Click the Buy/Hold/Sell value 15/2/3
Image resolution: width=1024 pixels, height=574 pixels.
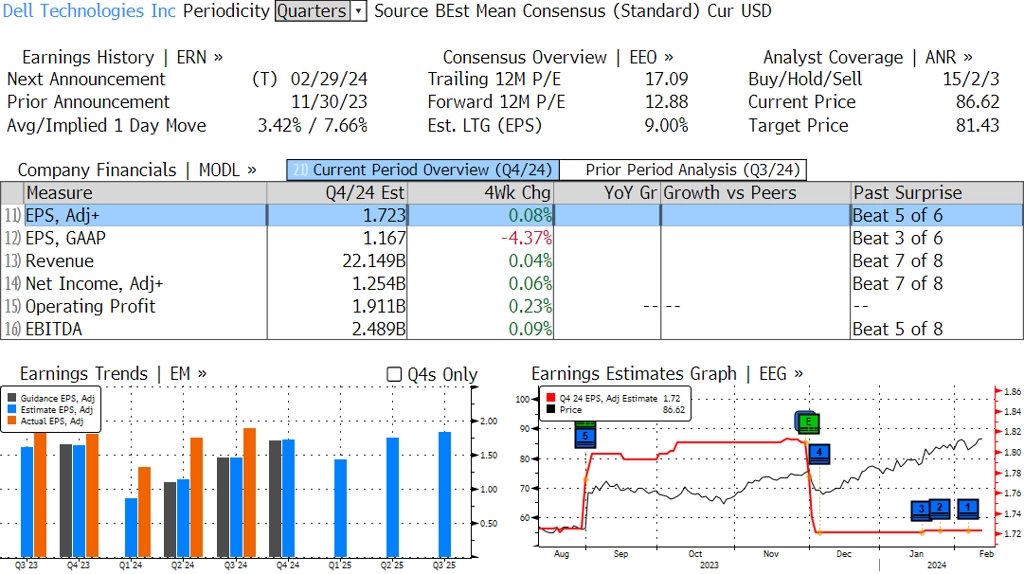970,79
